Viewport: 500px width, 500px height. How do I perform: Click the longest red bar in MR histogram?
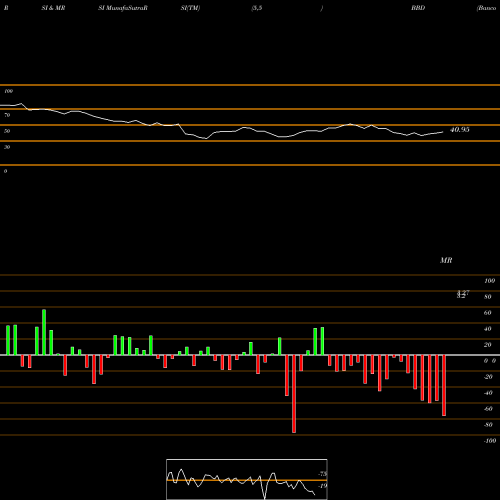pos(294,394)
